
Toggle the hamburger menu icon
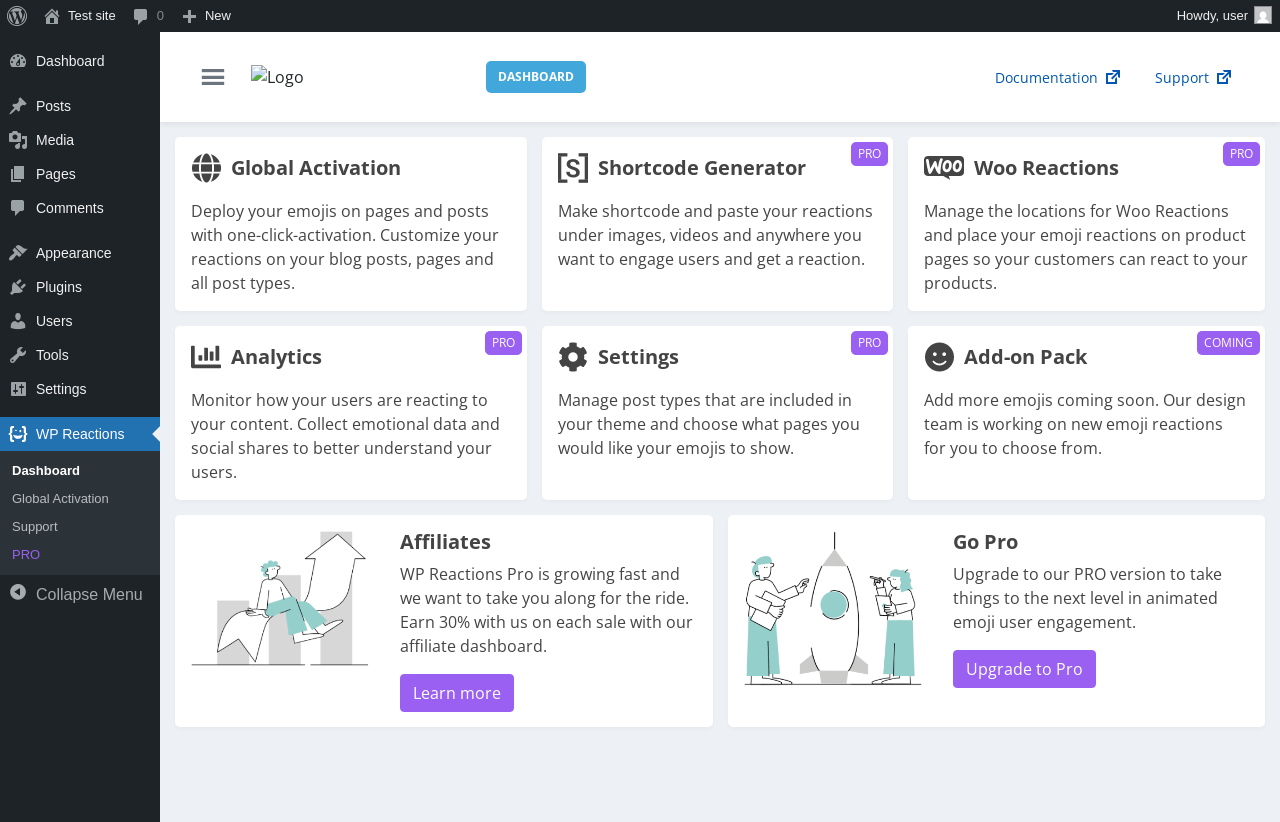tap(213, 77)
